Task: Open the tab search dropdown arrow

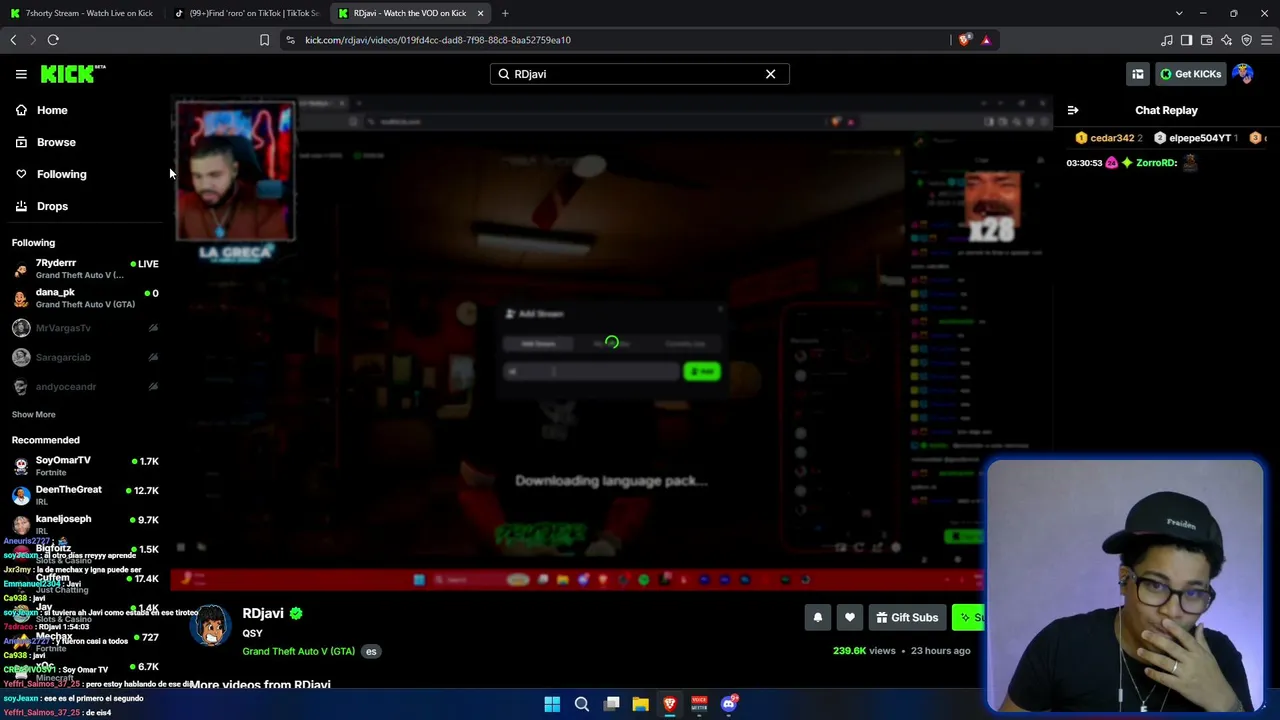Action: pyautogui.click(x=1179, y=13)
